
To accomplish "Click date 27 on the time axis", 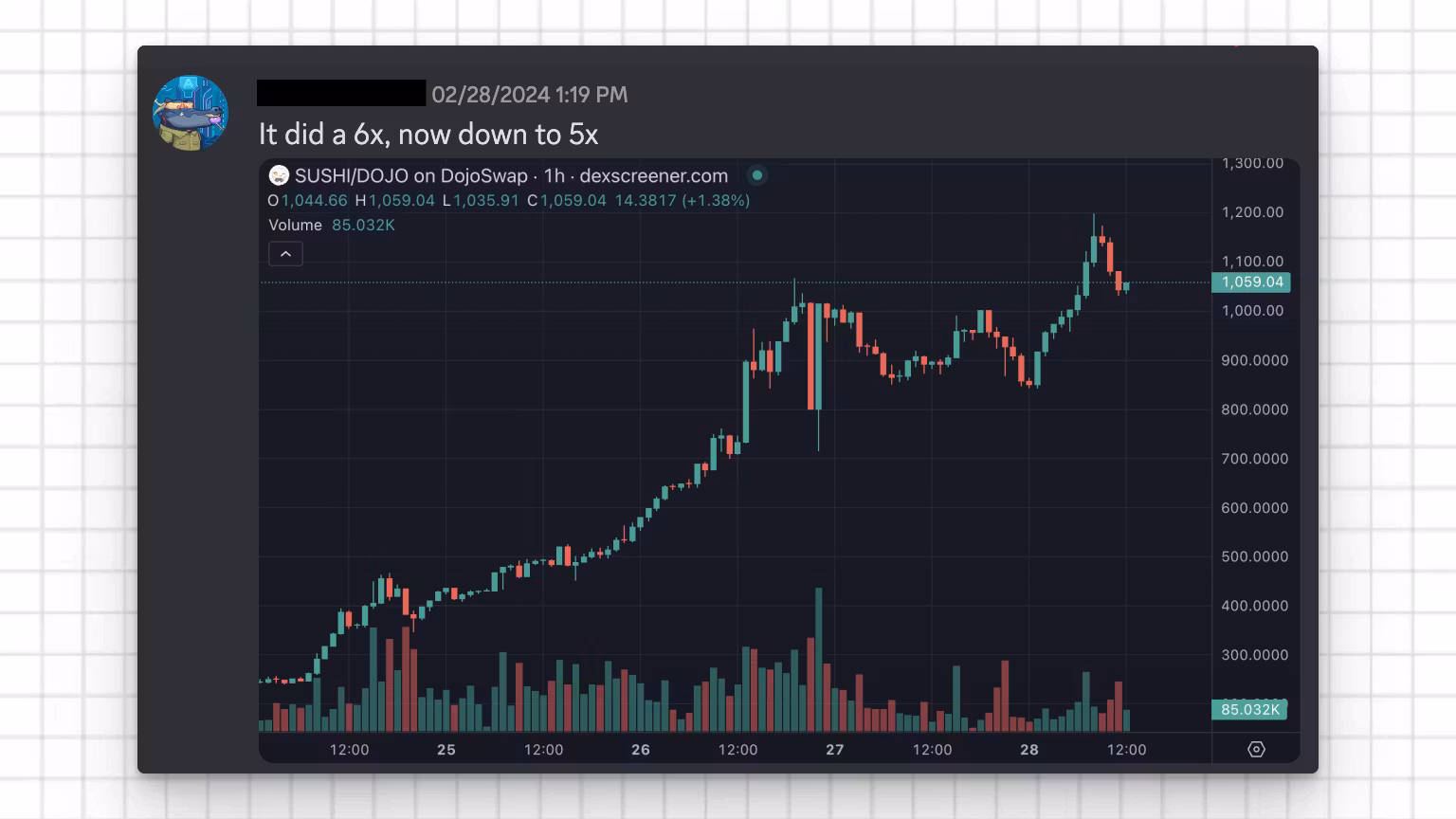I will (834, 750).
